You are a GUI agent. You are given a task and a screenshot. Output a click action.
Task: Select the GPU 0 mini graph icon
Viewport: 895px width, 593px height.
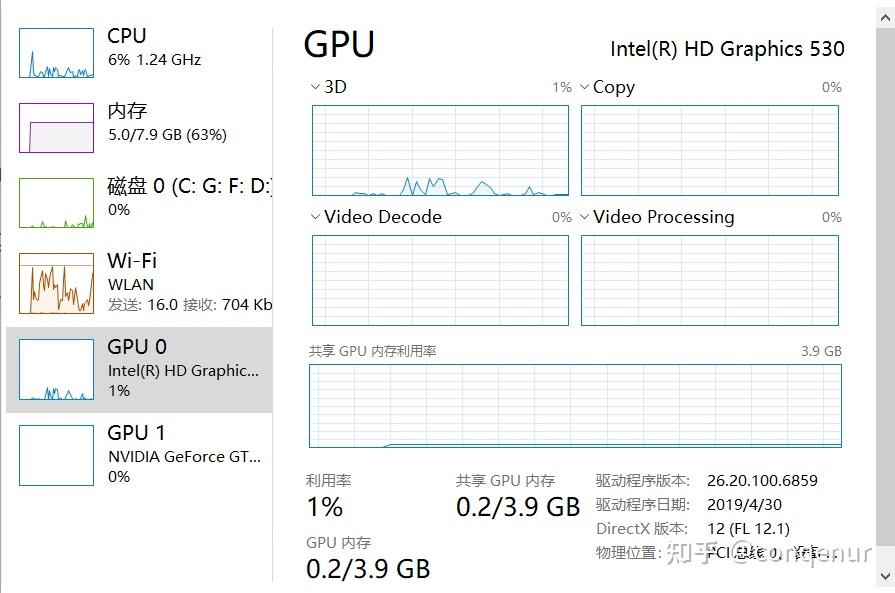pos(55,367)
